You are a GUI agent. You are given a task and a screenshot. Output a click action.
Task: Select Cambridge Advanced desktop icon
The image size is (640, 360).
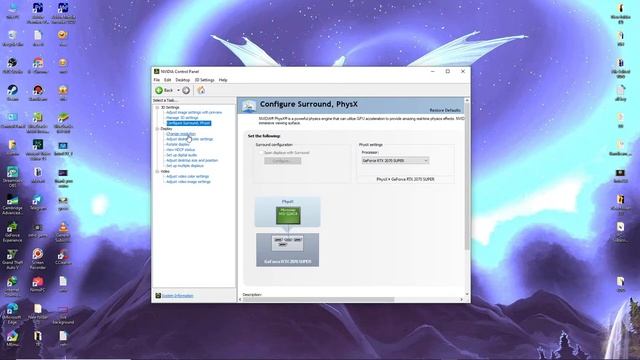(x=12, y=204)
